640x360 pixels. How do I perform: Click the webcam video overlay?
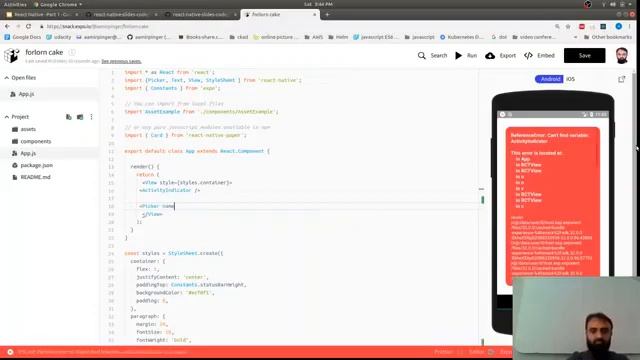click(576, 318)
